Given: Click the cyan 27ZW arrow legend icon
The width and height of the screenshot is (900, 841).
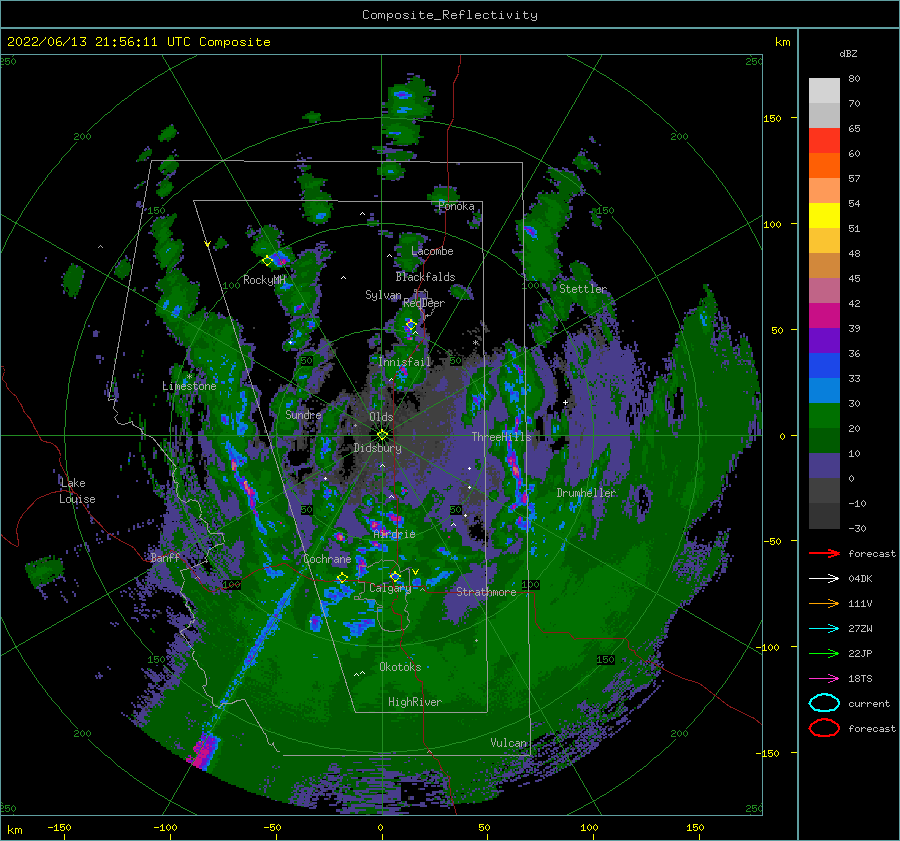Looking at the screenshot, I should pyautogui.click(x=824, y=629).
